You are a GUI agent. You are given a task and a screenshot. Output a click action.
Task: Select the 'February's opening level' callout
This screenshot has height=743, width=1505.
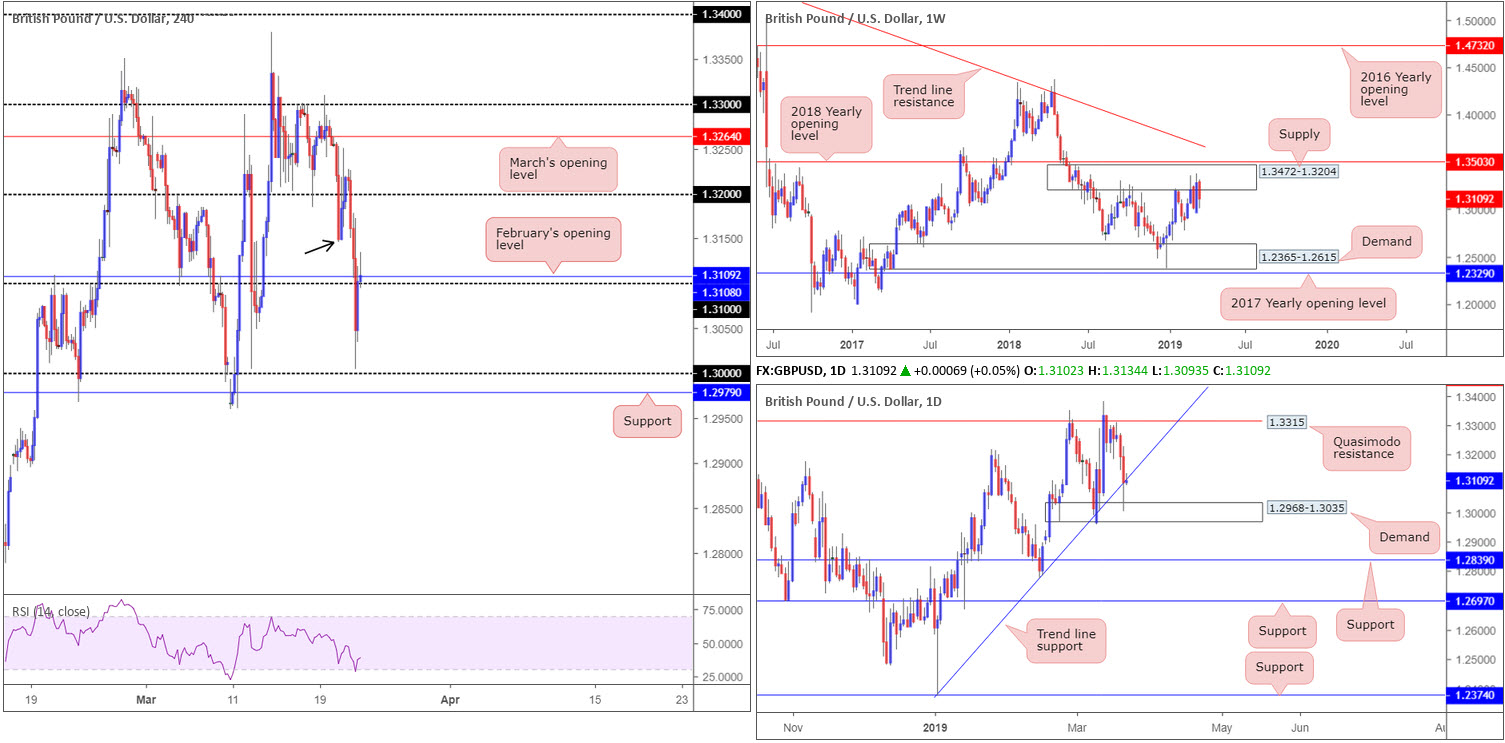(x=553, y=240)
